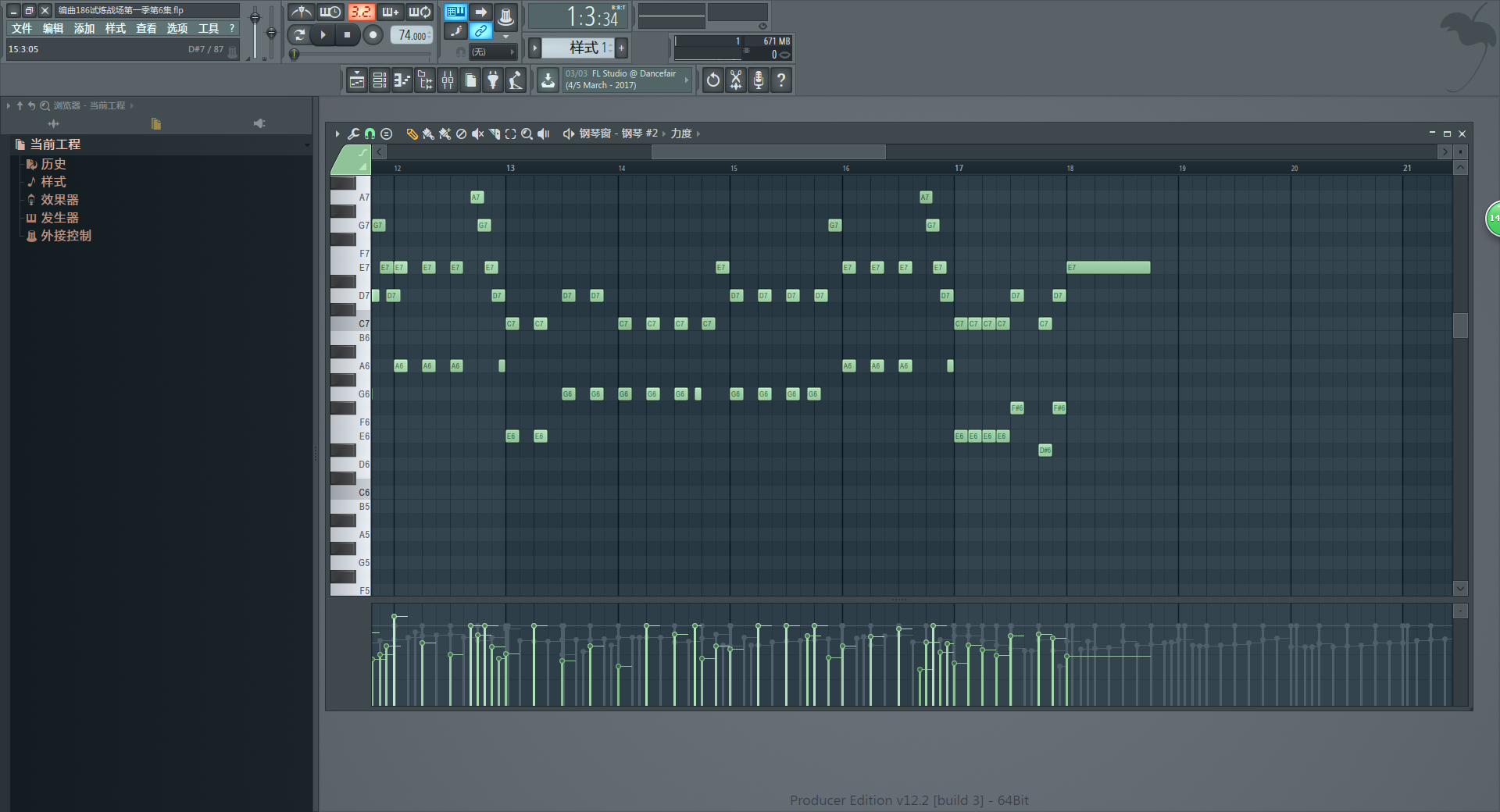Select the delete tool in piano roll
Screen dimensions: 1500x812
pos(461,134)
